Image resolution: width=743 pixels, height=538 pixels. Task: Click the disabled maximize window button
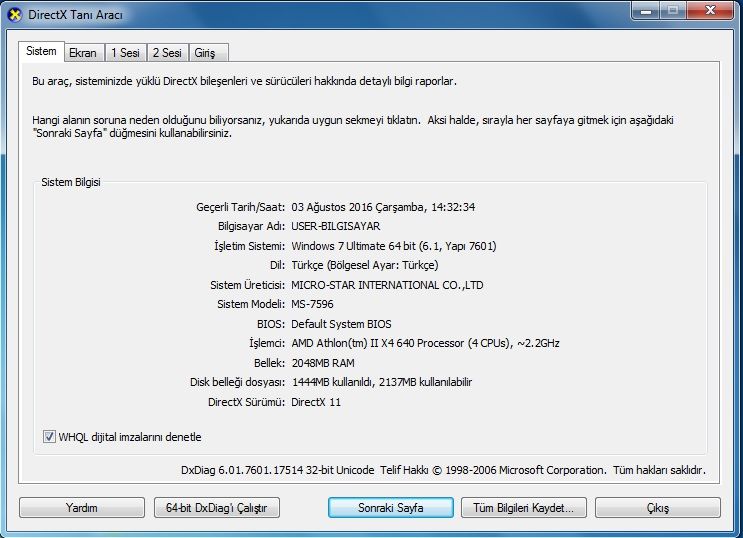[672, 10]
